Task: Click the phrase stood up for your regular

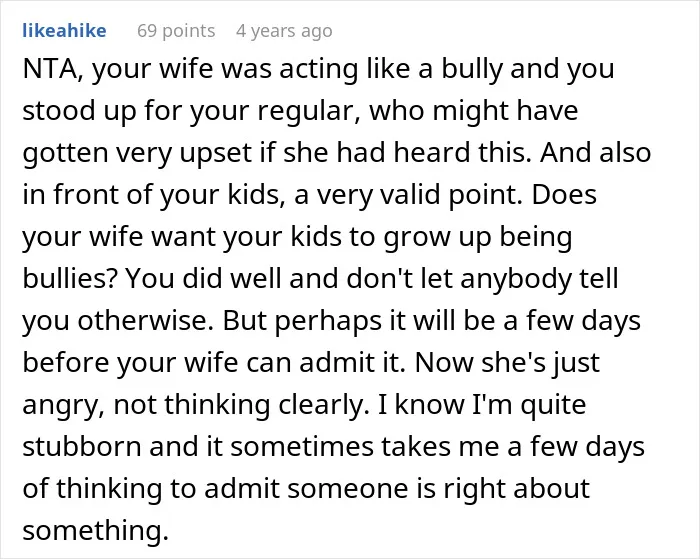Action: pyautogui.click(x=191, y=112)
